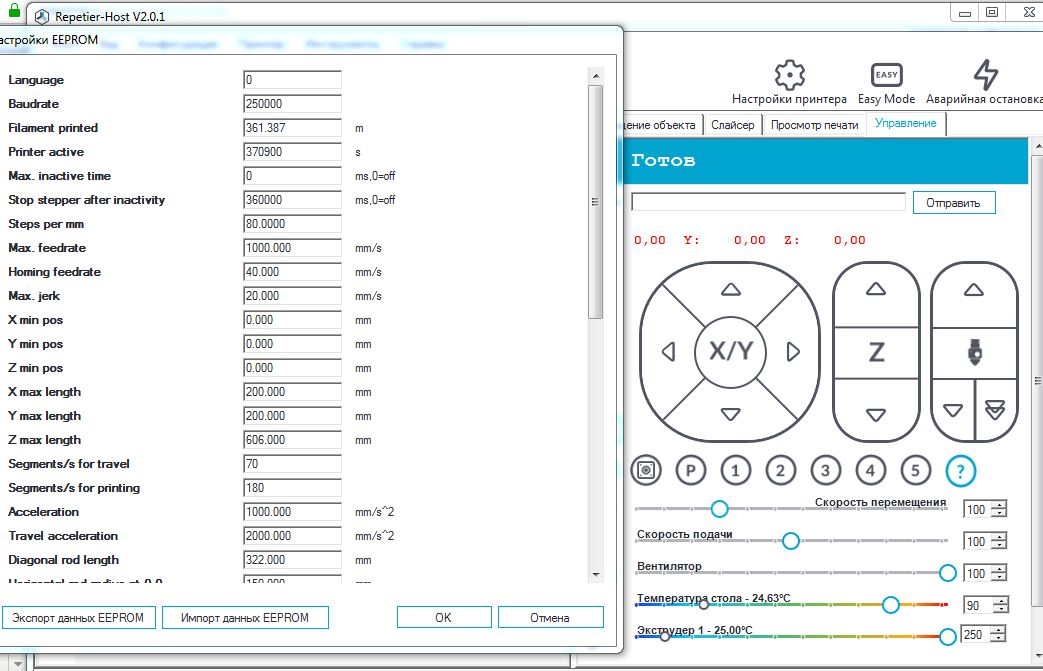Click the question mark help circle
This screenshot has height=671, width=1043.
[960, 470]
